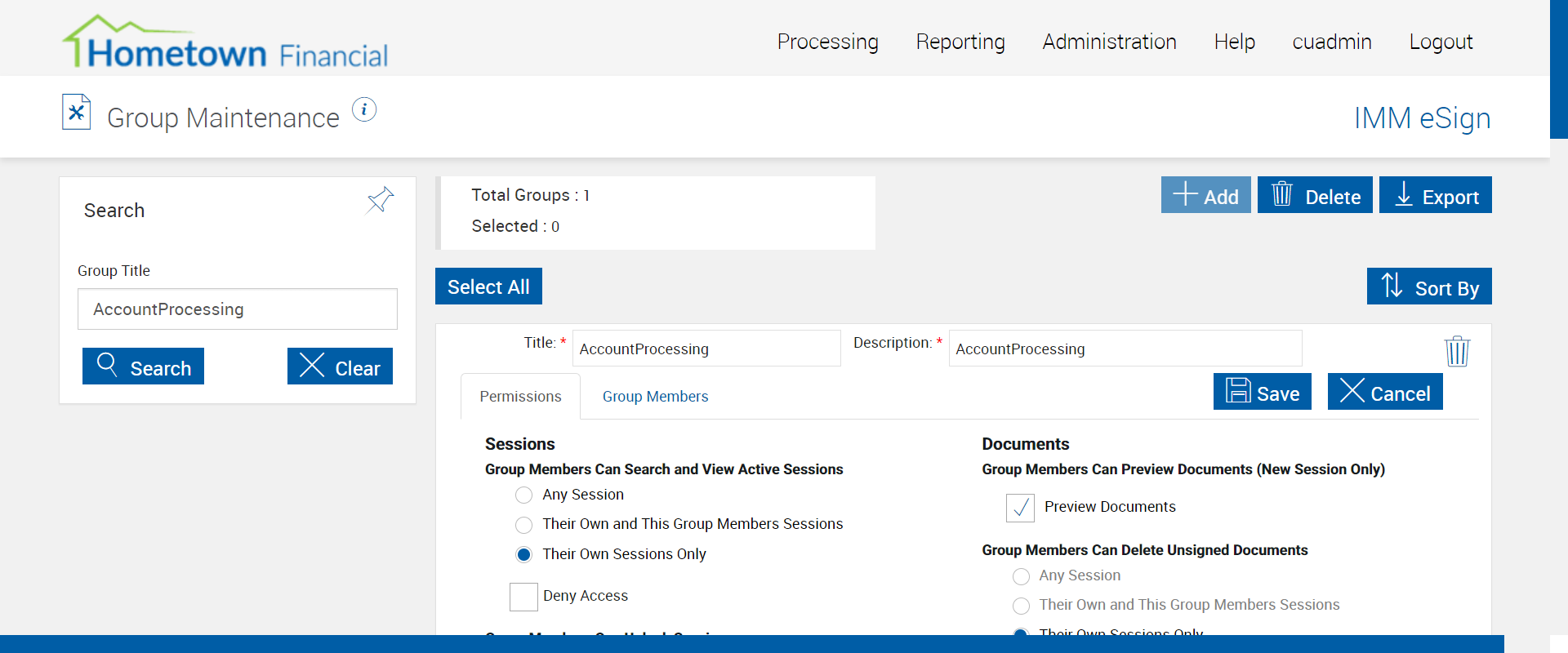Select the Any Session radio under Sessions
This screenshot has width=1568, height=653.
524,495
